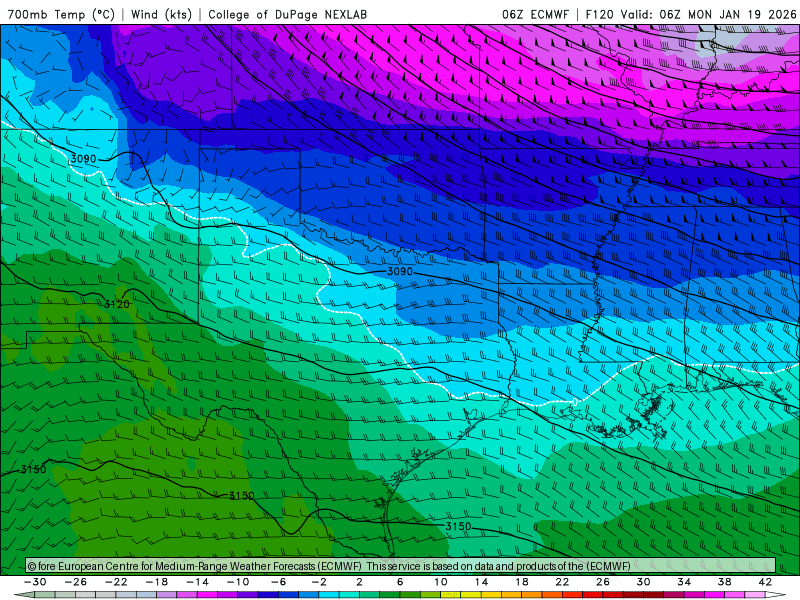Click the "Wind (kts)" header text
This screenshot has width=800, height=600.
pyautogui.click(x=161, y=14)
